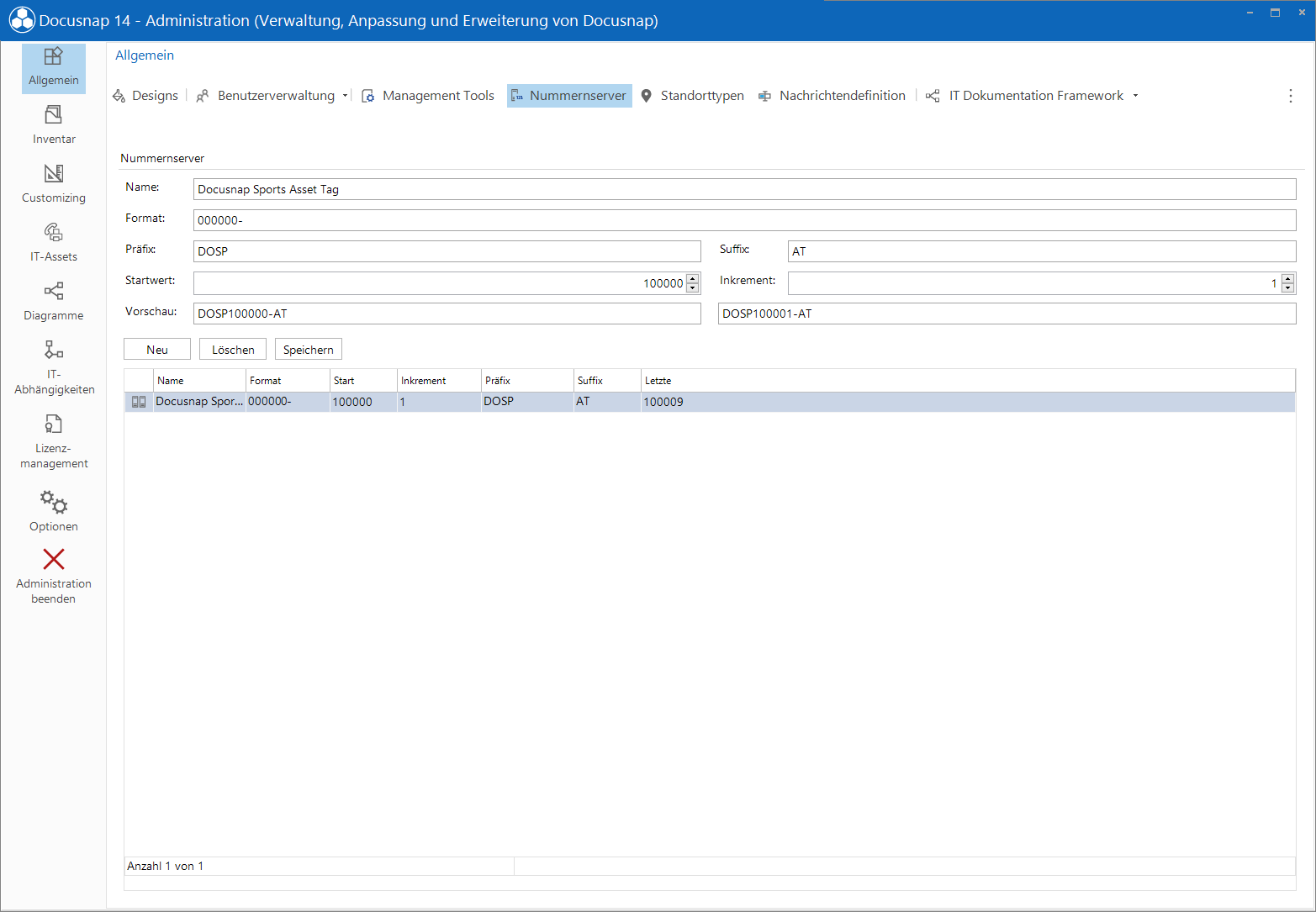Viewport: 1316px width, 912px height.
Task: Open the Customizing sidebar section
Action: 54,184
